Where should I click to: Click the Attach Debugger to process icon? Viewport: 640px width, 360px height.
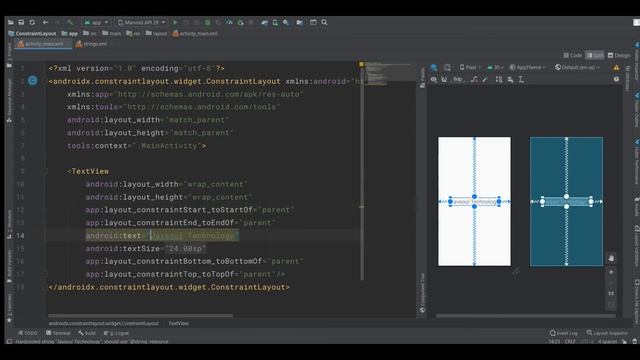click(240, 22)
